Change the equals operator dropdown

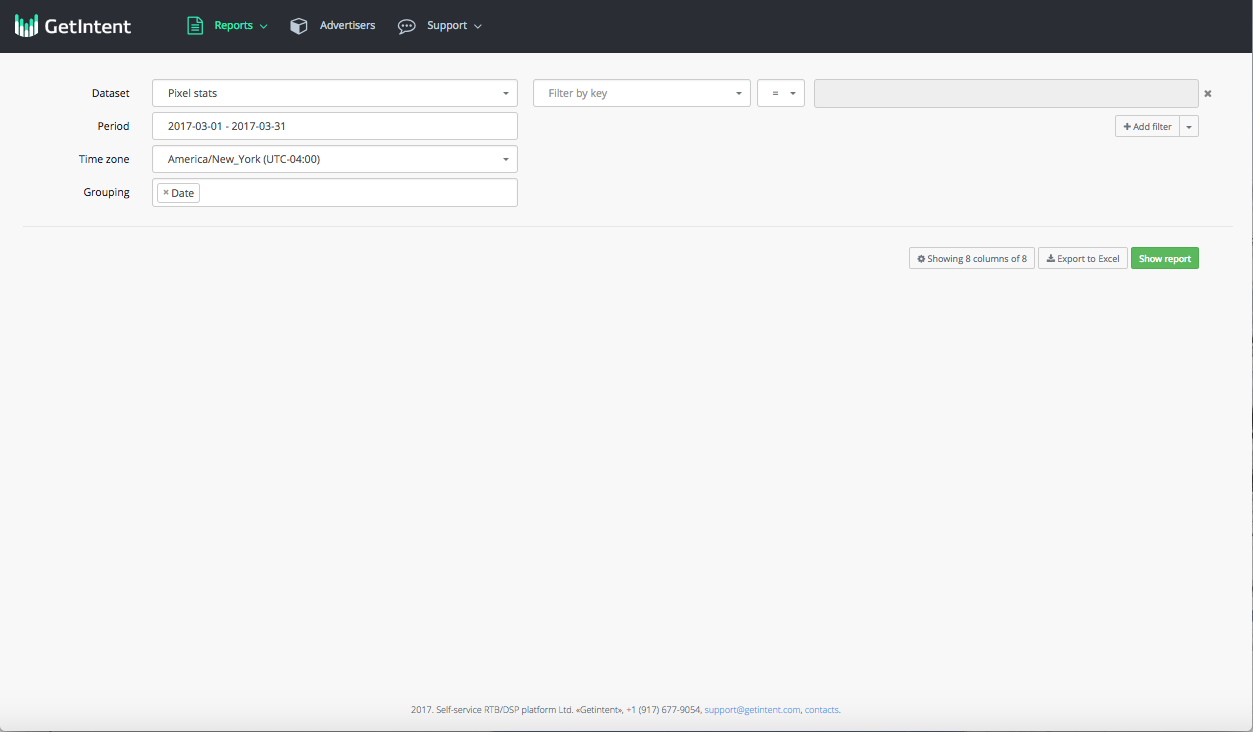780,93
